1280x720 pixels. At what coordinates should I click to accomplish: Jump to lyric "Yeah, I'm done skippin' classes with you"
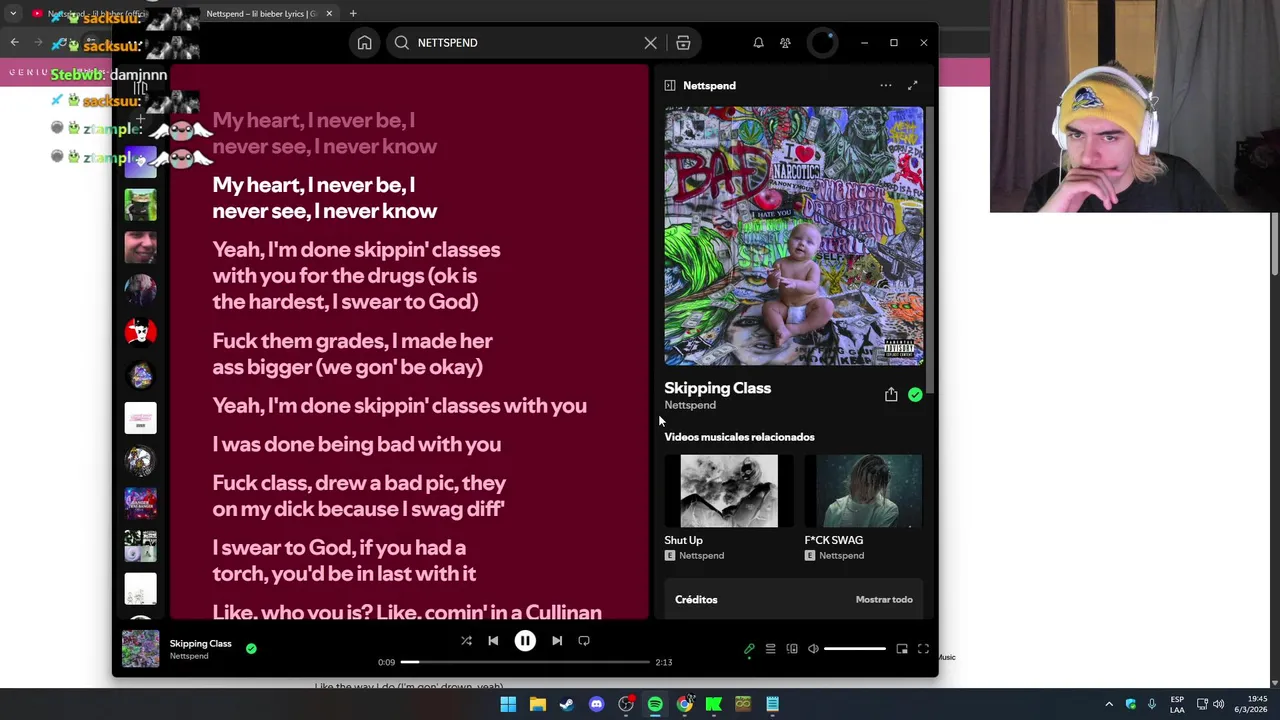[399, 405]
